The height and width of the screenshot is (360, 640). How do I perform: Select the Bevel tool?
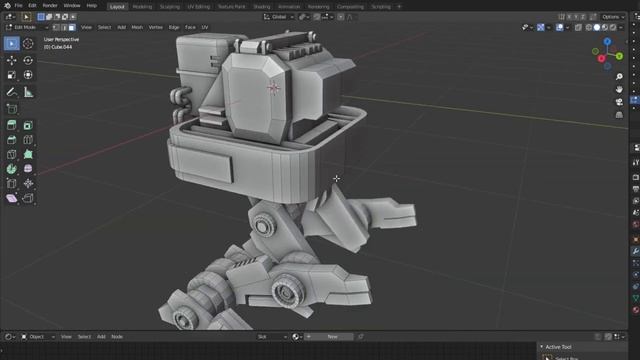tap(11, 140)
